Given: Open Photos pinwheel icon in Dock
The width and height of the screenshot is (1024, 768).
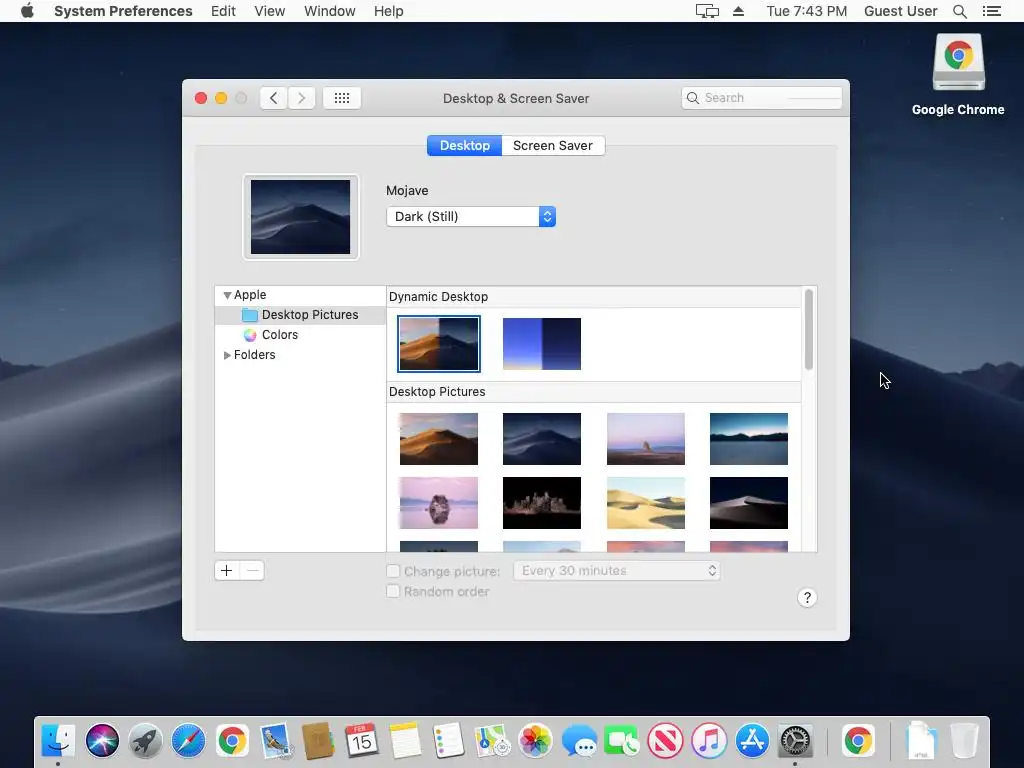Looking at the screenshot, I should tap(535, 741).
